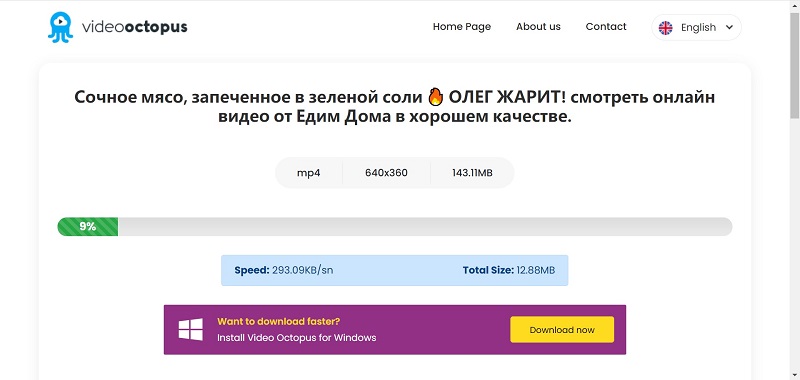Click the chevron arrow beside English

coord(729,28)
